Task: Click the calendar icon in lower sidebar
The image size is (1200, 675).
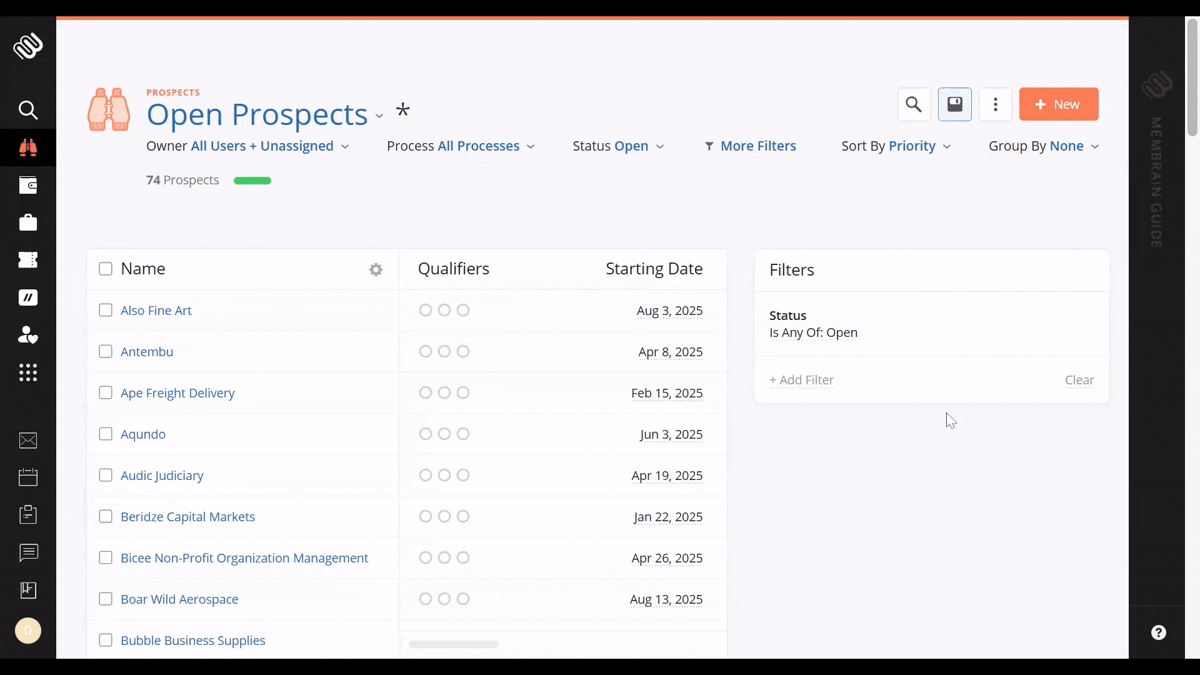Action: 27,477
